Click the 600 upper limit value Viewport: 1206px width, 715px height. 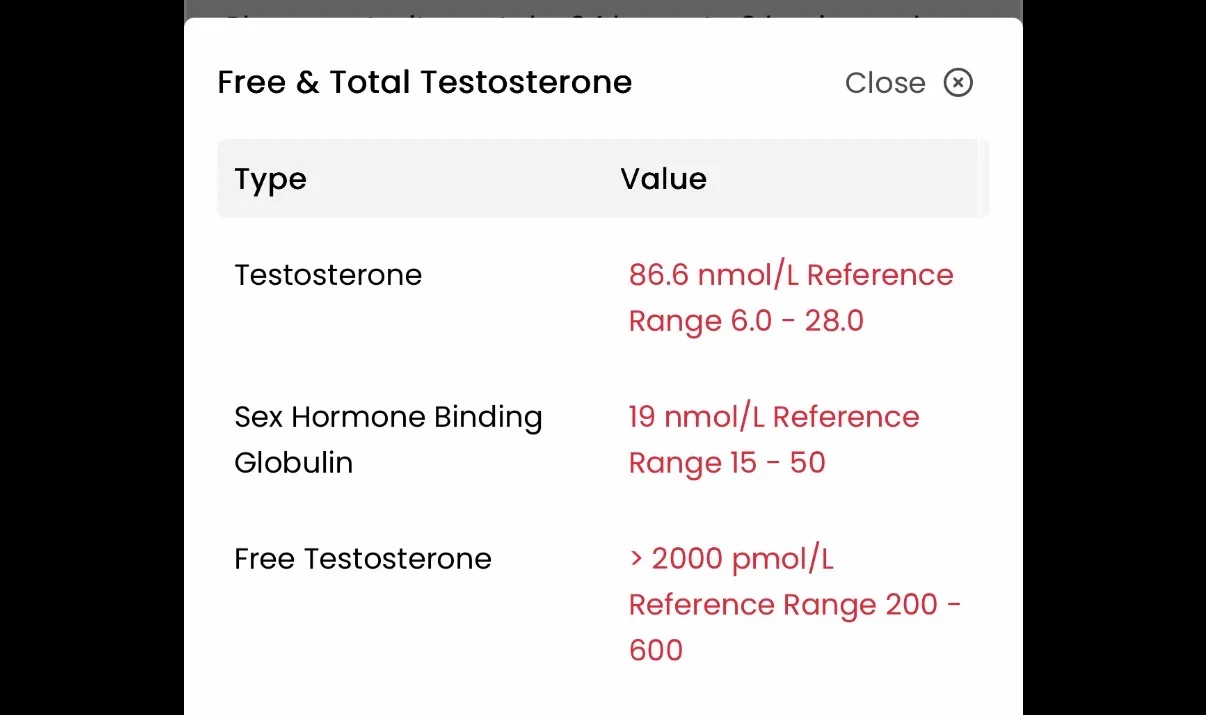656,651
